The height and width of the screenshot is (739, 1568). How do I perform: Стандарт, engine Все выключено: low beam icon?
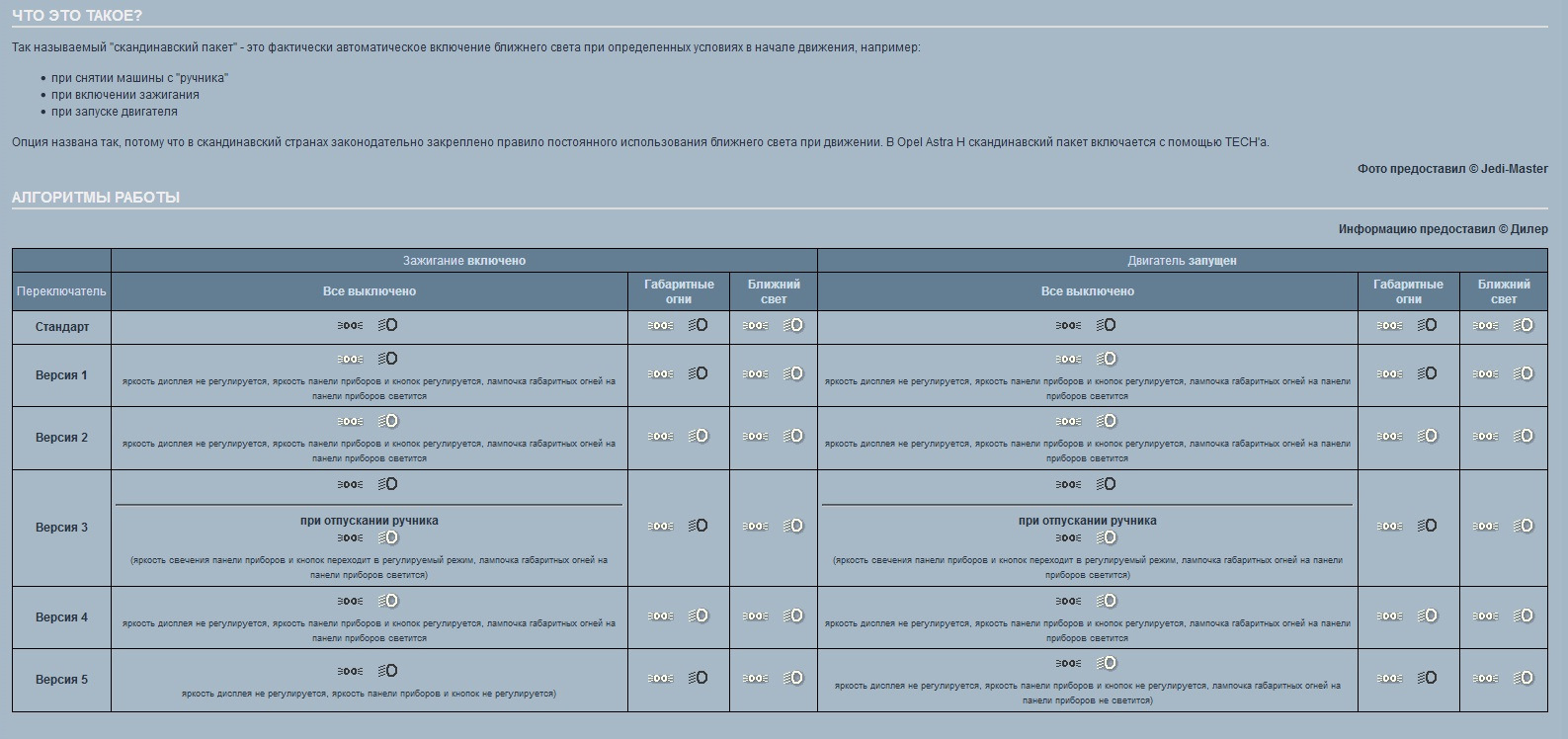(x=1106, y=325)
